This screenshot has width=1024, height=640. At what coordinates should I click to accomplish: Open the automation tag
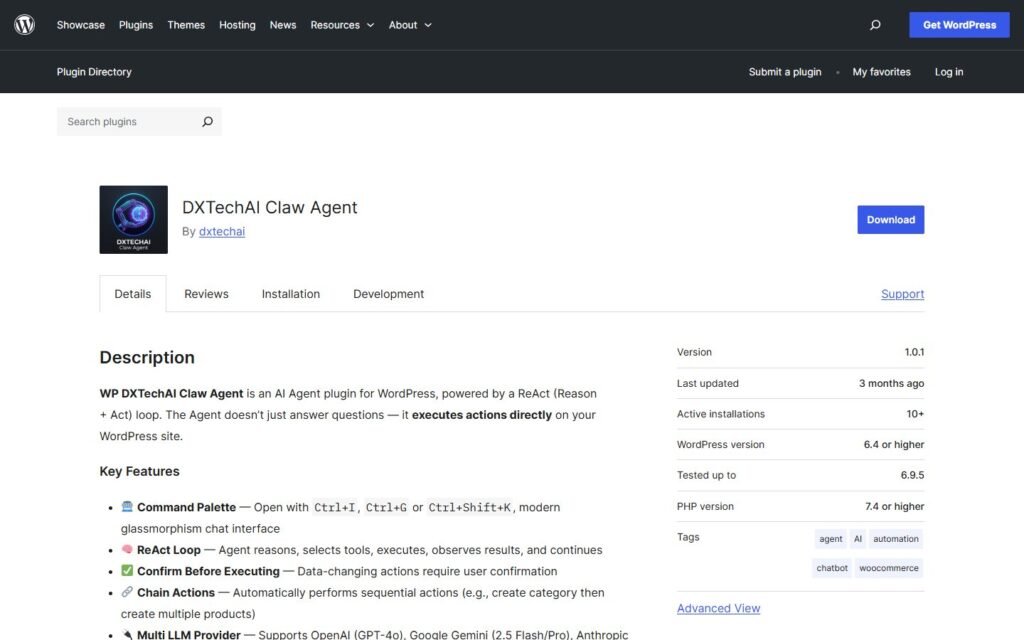pyautogui.click(x=895, y=539)
